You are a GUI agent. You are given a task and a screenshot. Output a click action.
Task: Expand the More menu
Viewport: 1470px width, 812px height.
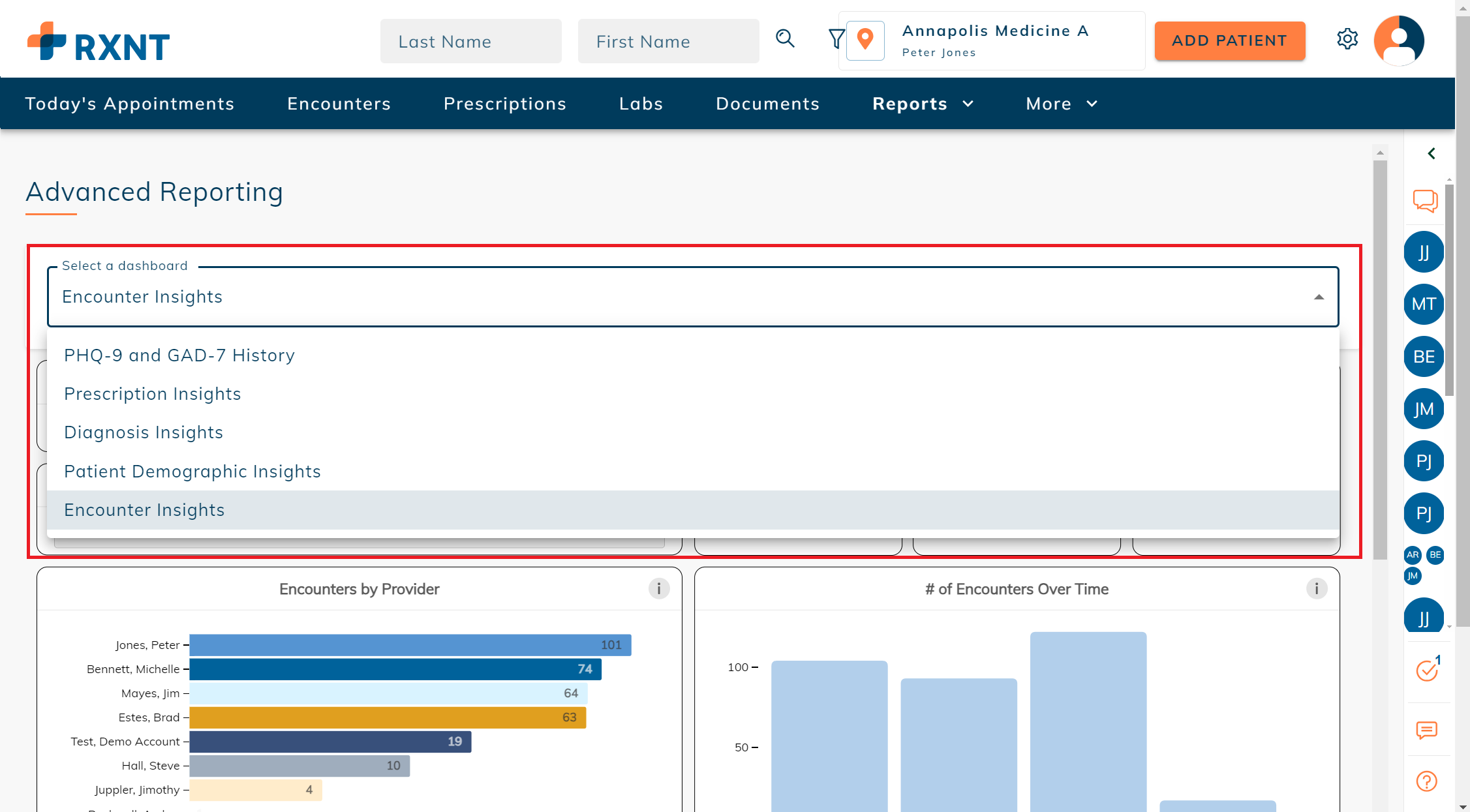(x=1062, y=104)
